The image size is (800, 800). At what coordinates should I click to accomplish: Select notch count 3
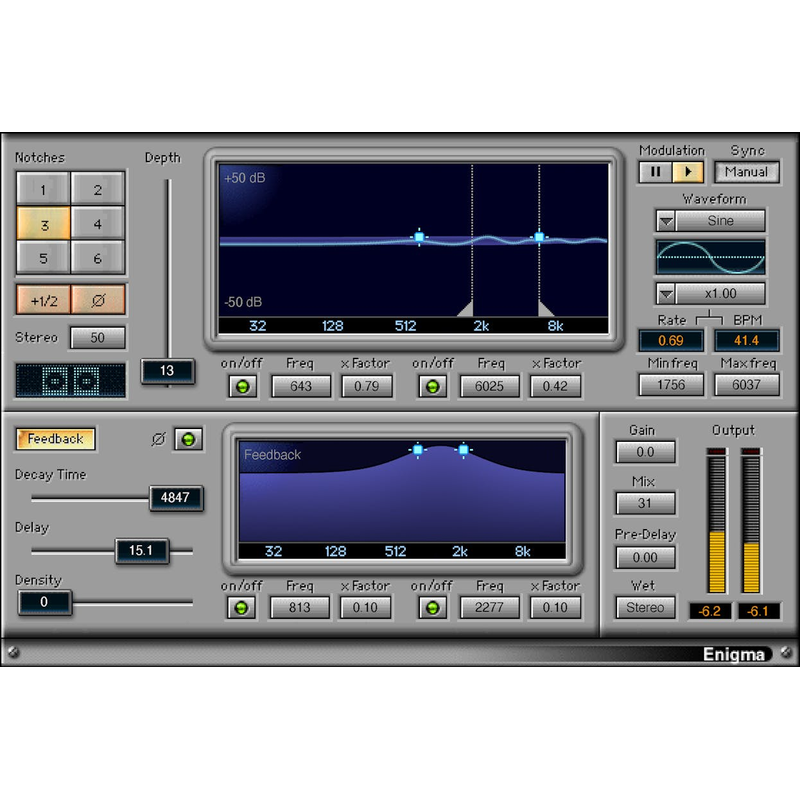(43, 223)
